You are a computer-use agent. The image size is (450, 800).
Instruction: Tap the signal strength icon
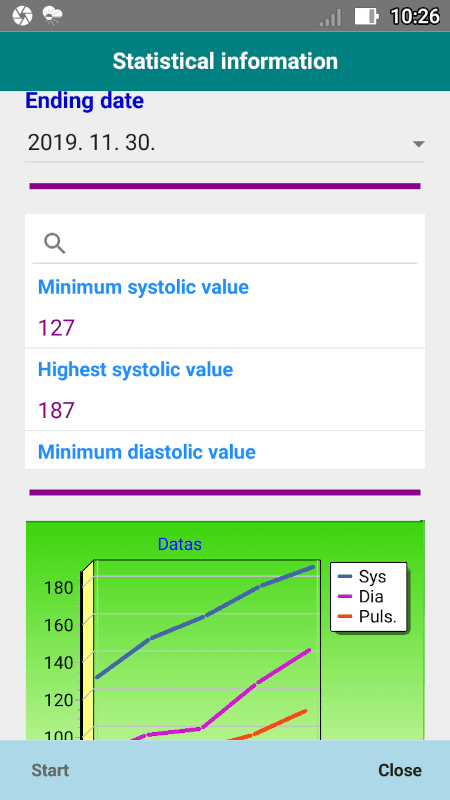(x=330, y=17)
